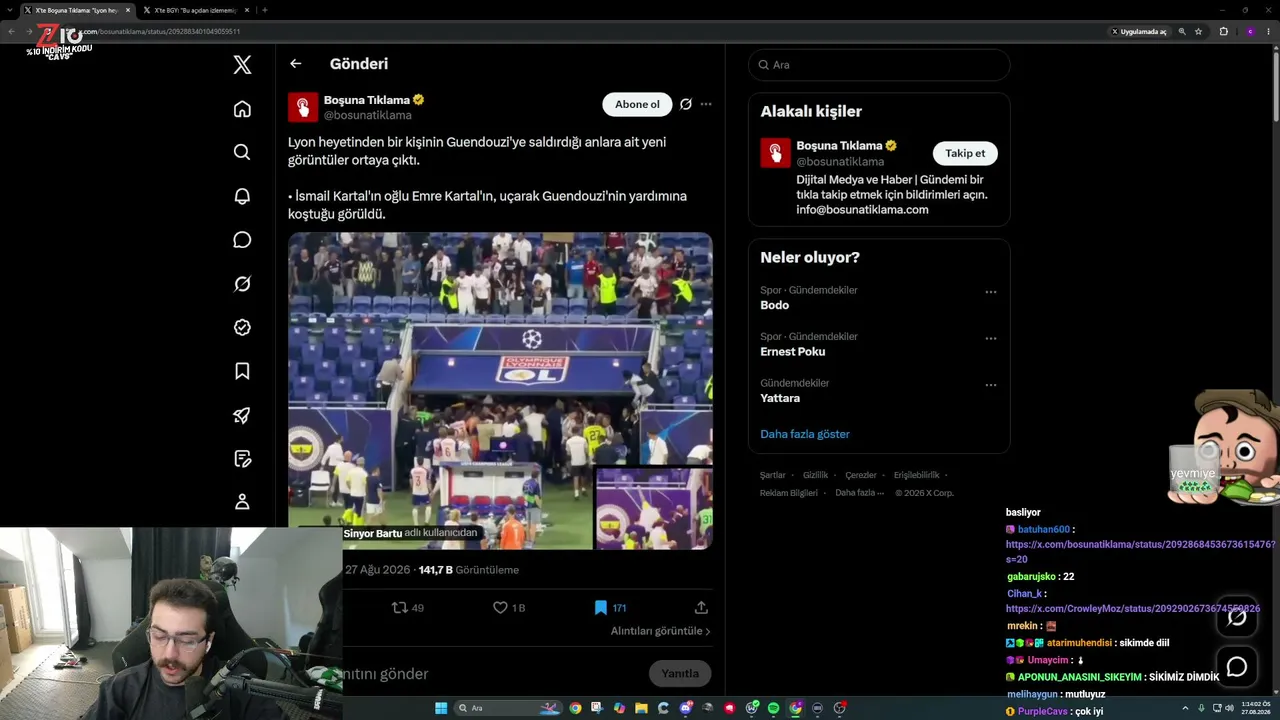Switch to the BGYi browser tab
This screenshot has height=720, width=1280.
[196, 10]
